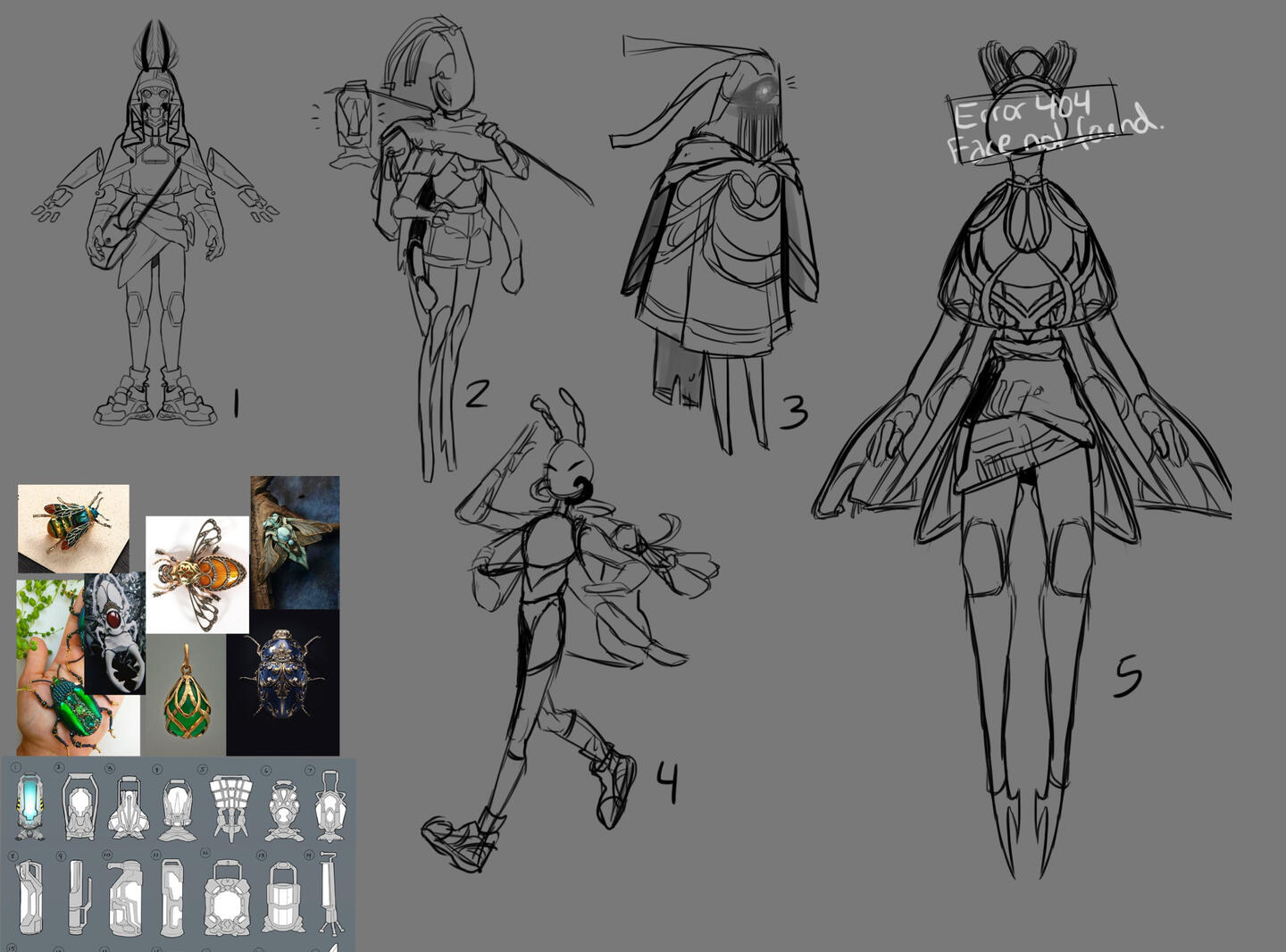Click the enamel bee brooch on beige background
This screenshot has height=952, width=1286.
[x=73, y=528]
